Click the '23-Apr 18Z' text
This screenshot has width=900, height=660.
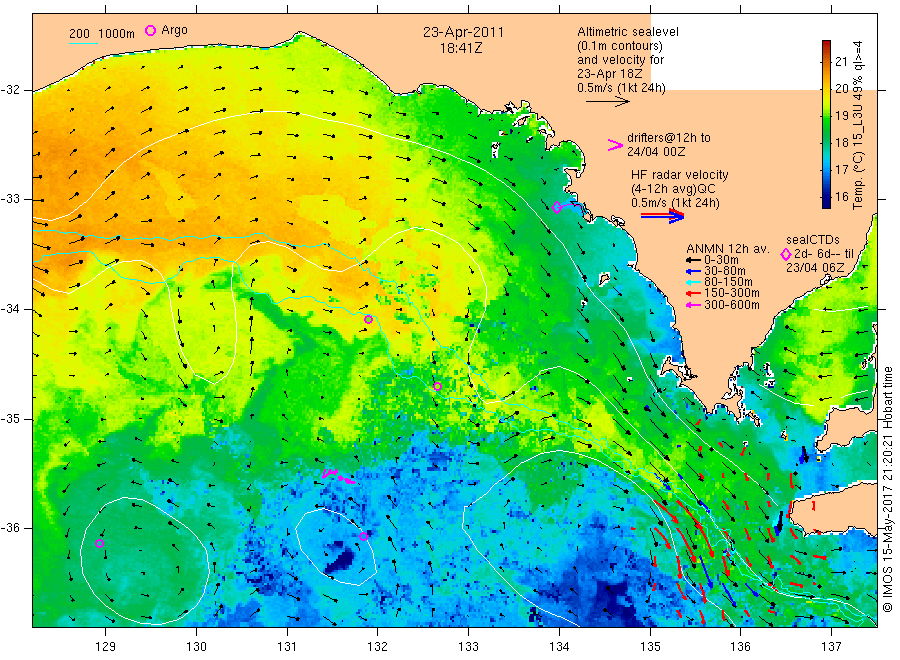(x=610, y=74)
